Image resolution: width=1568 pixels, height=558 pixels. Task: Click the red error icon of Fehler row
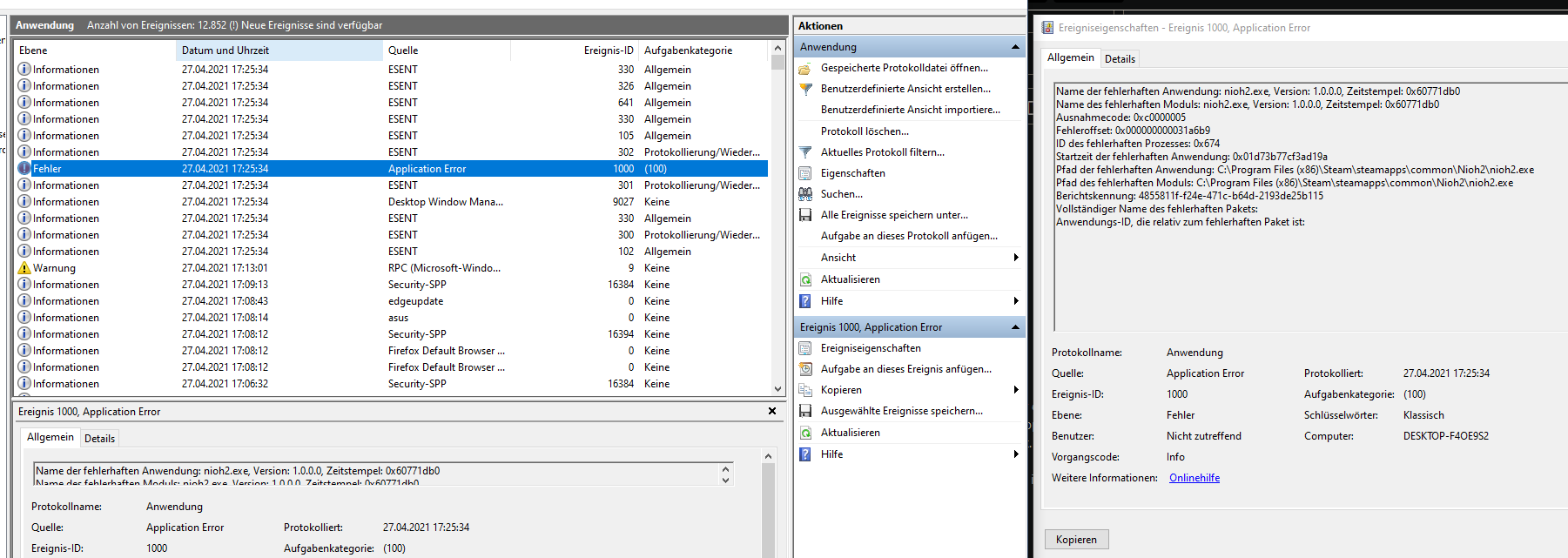pos(24,169)
